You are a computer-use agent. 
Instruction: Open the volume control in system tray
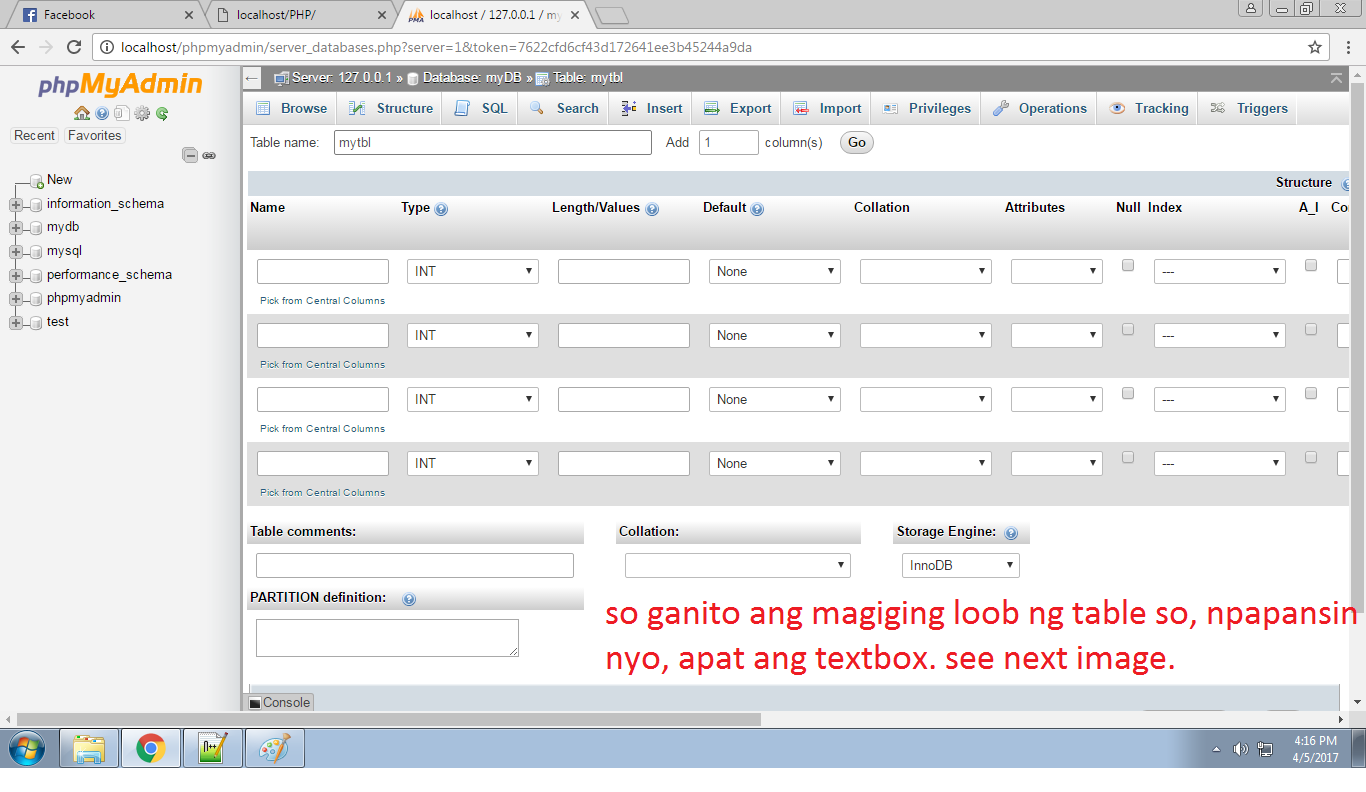tap(1241, 747)
